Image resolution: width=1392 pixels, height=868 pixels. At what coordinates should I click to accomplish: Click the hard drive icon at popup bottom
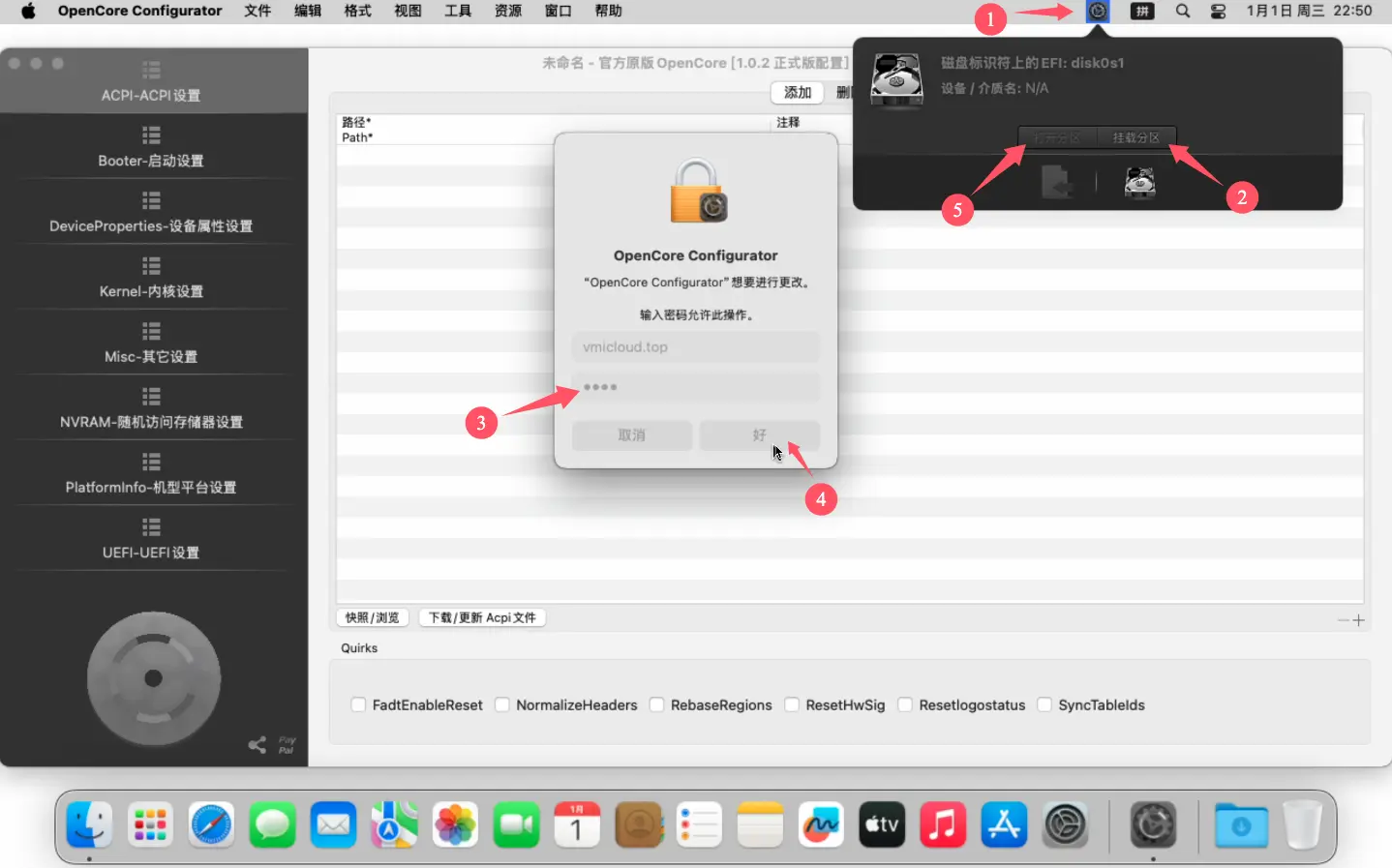point(1139,182)
